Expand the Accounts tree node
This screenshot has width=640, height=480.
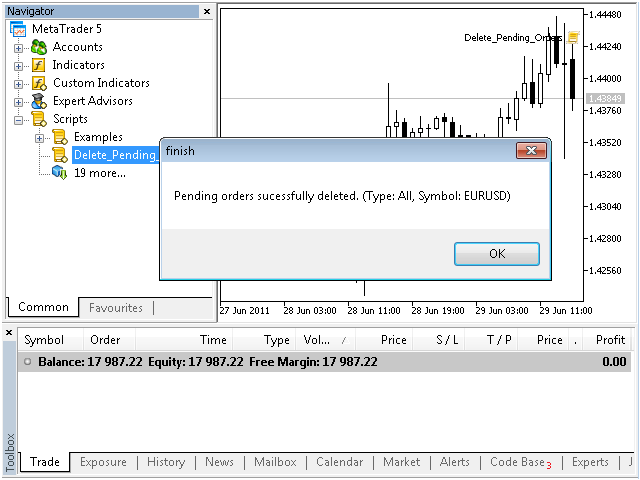[18, 47]
